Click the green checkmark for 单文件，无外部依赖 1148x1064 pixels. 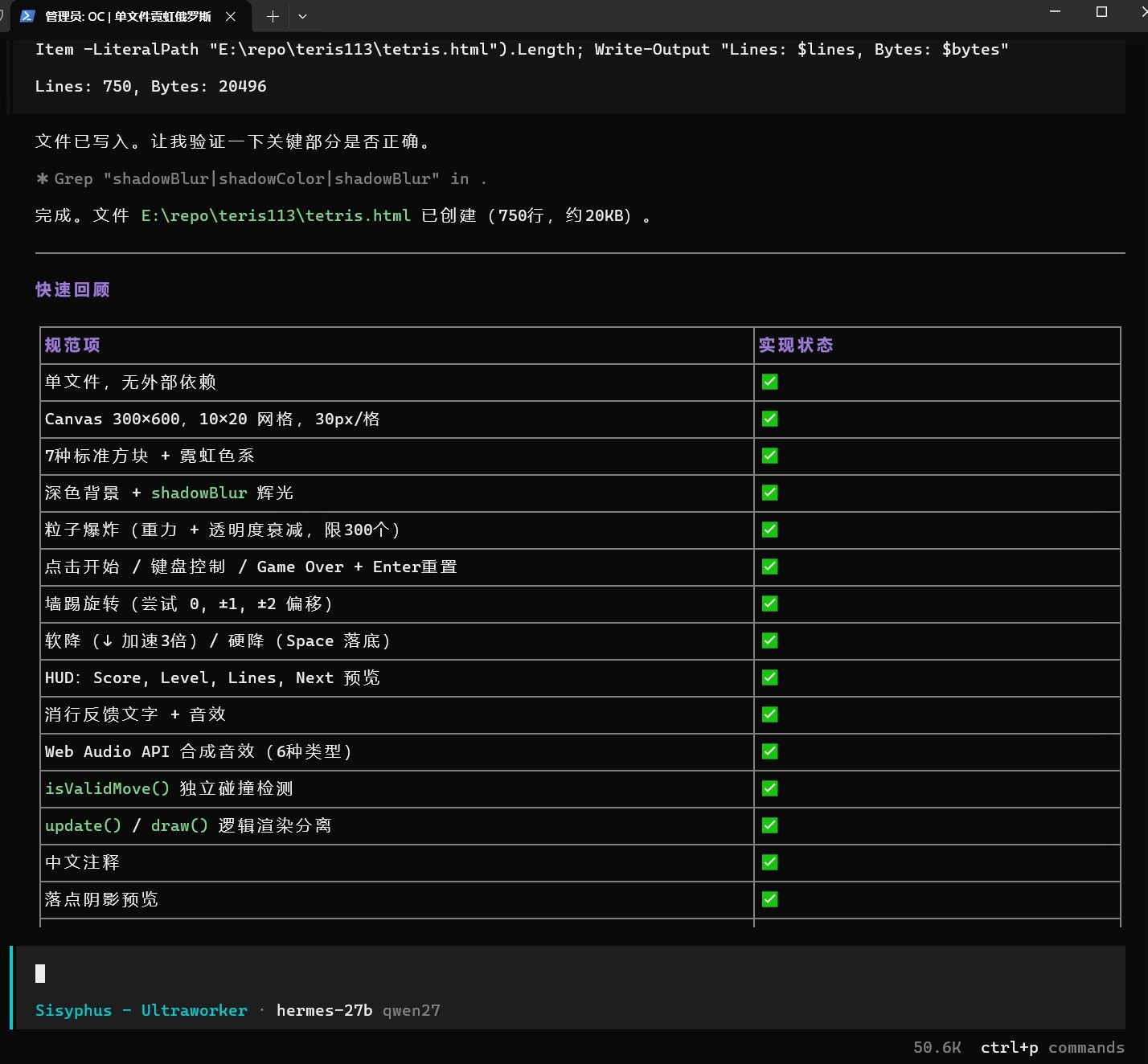click(769, 382)
